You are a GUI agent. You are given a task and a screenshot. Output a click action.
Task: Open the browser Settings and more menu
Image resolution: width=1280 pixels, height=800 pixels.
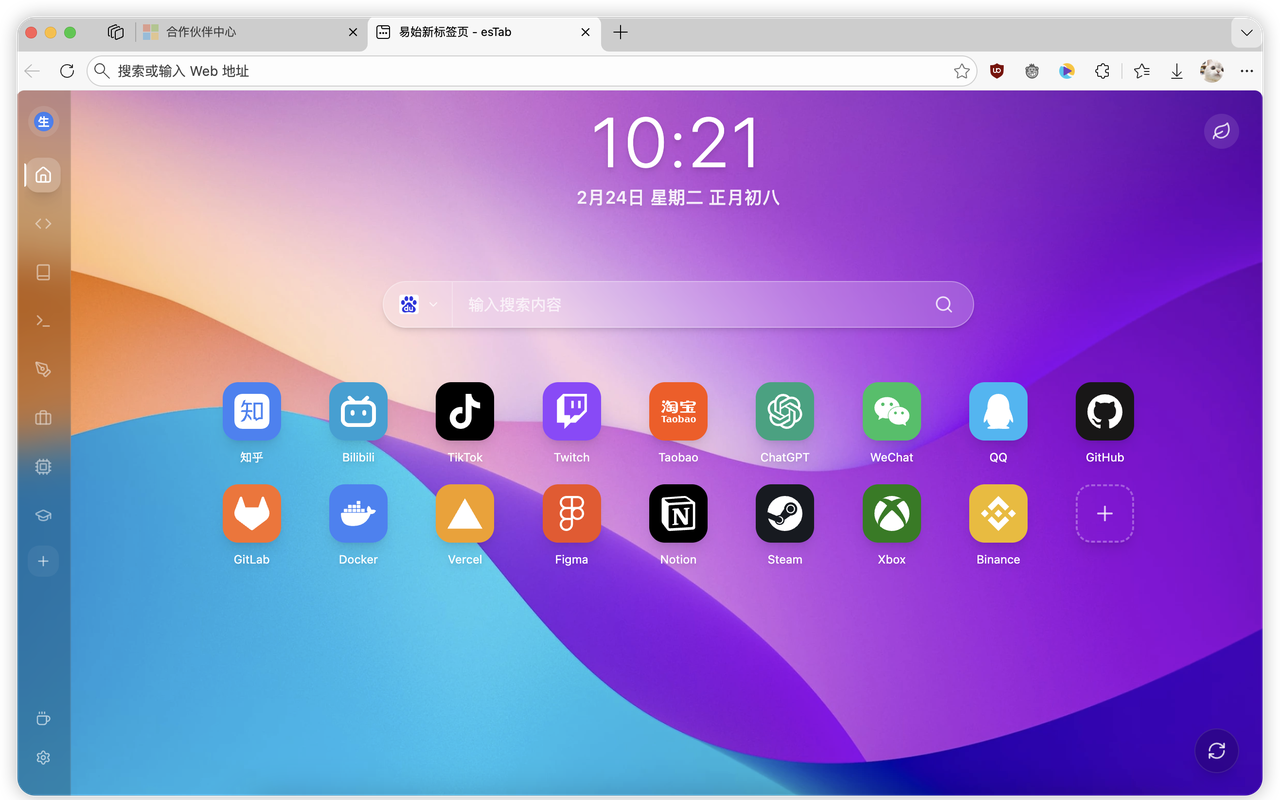pos(1246,71)
